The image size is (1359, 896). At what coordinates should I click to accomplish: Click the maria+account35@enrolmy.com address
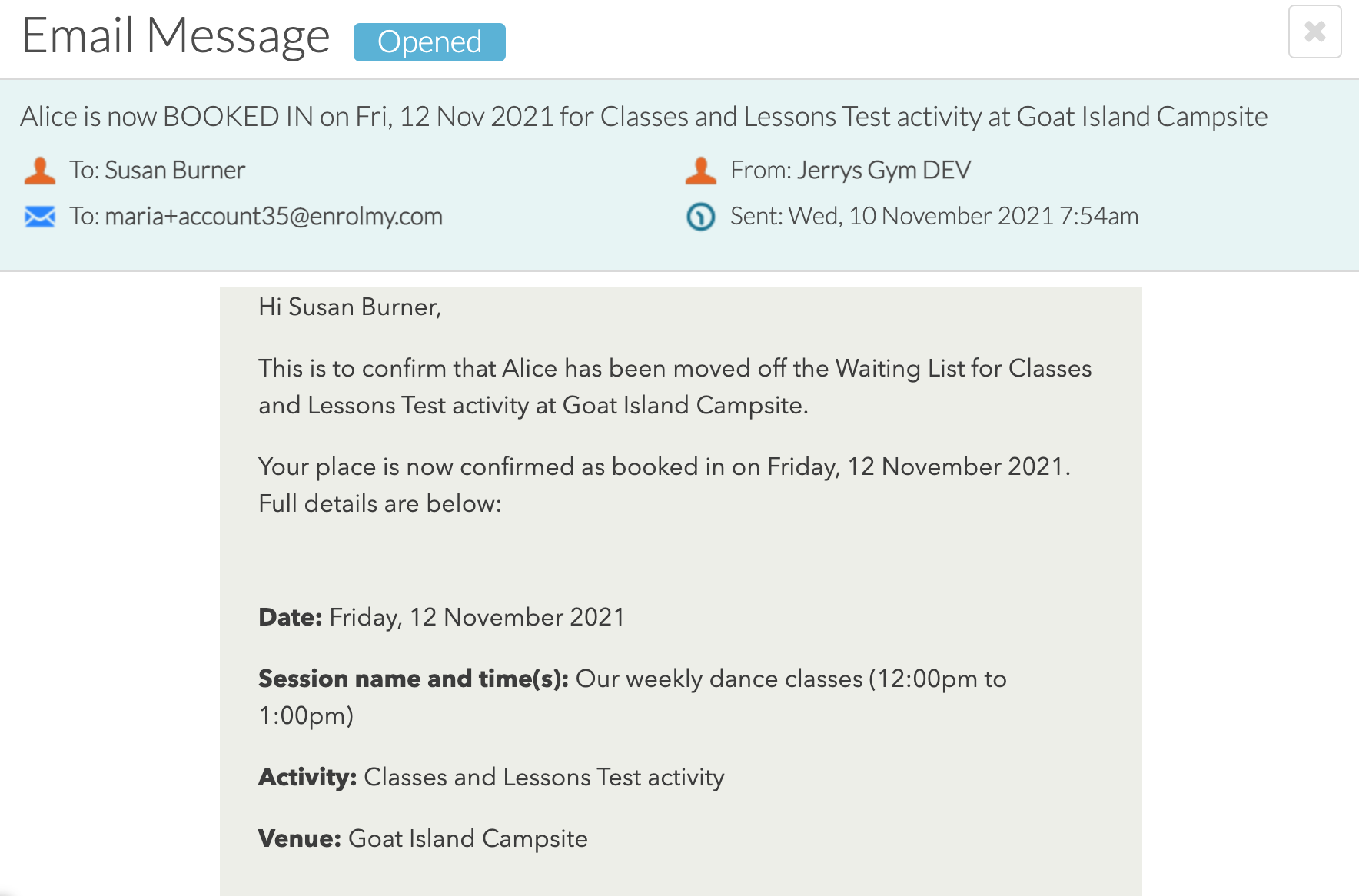pyautogui.click(x=274, y=216)
